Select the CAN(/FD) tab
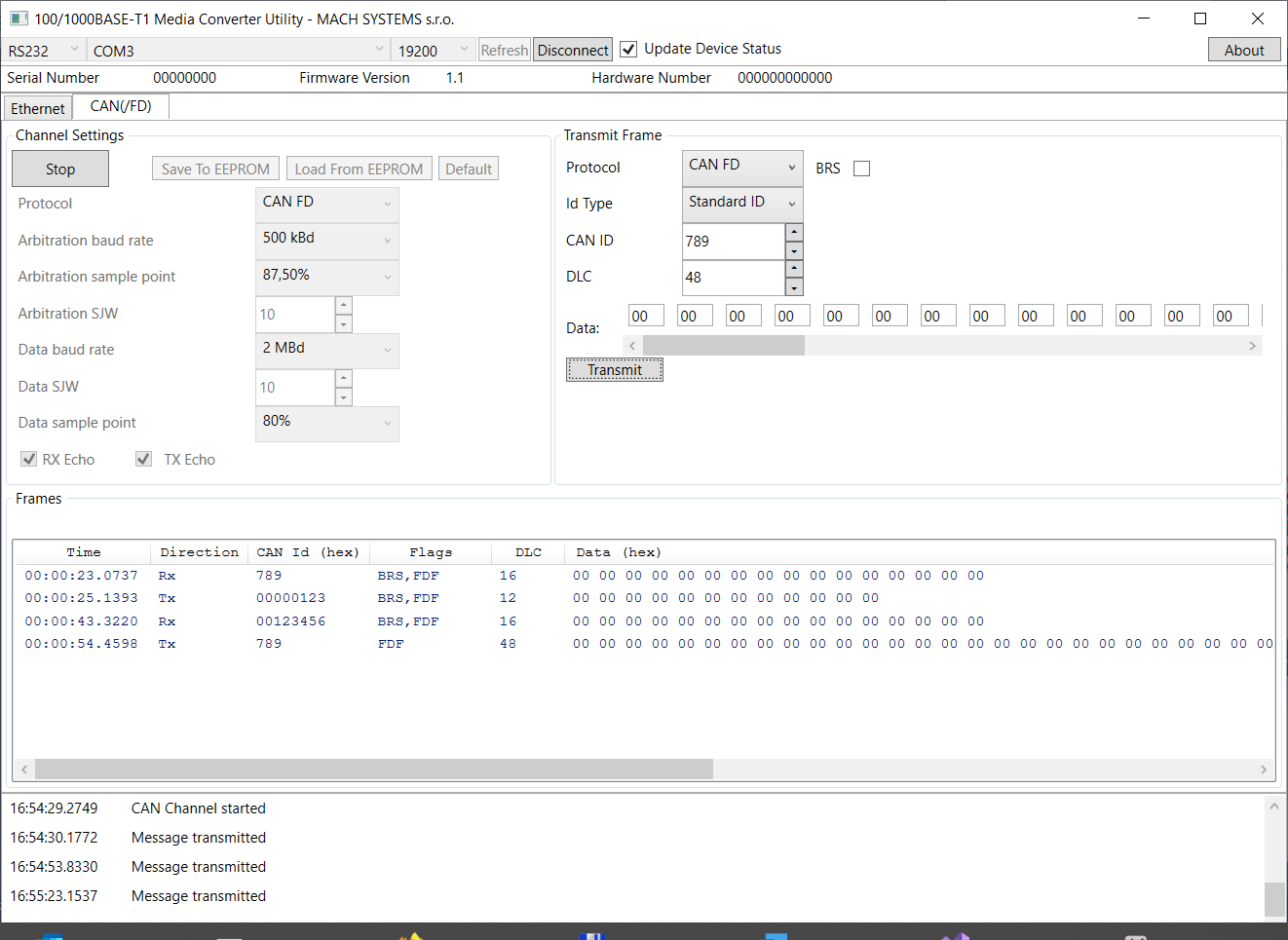Viewport: 1288px width, 940px height. pyautogui.click(x=121, y=106)
